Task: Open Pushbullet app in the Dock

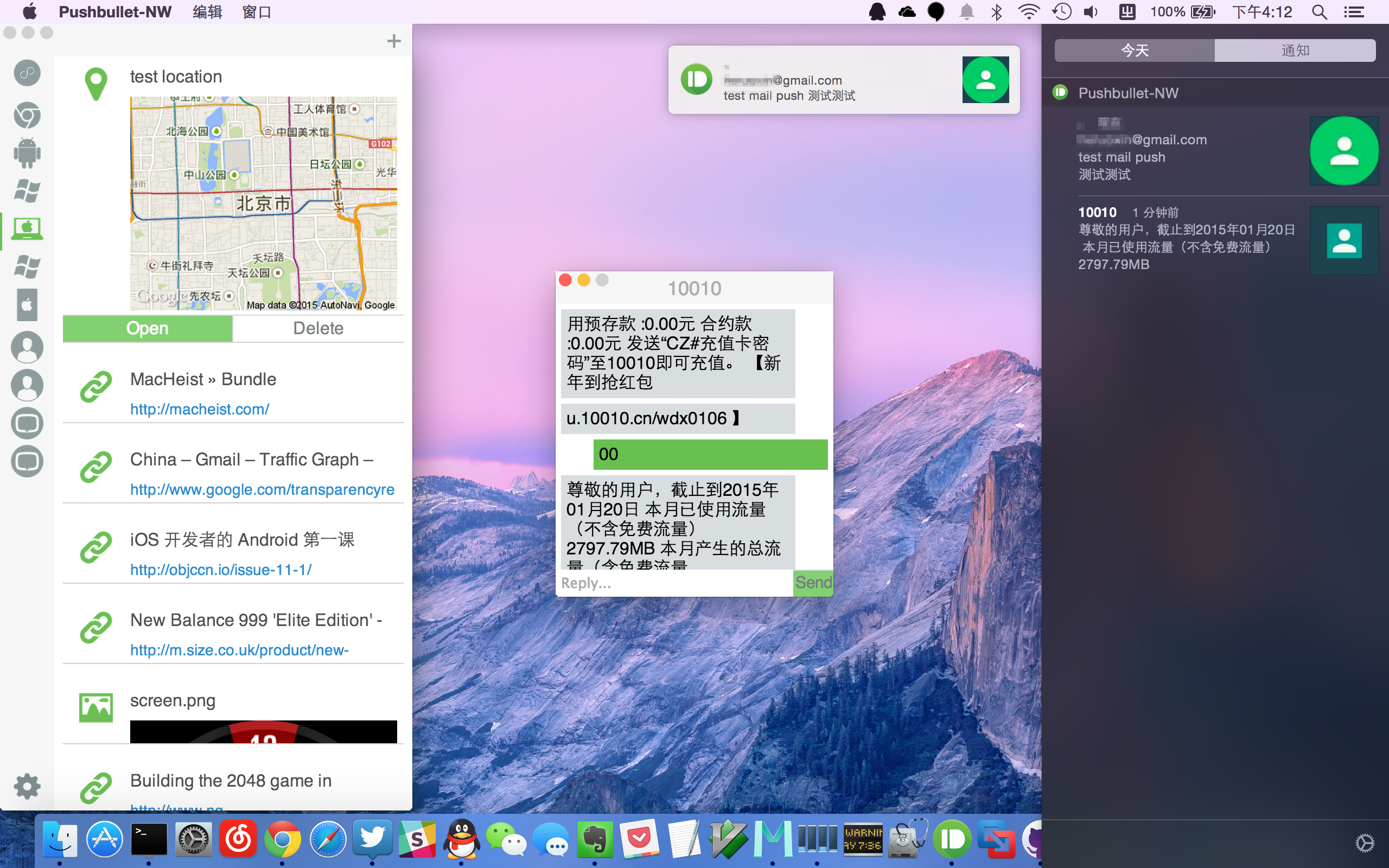Action: click(x=952, y=839)
